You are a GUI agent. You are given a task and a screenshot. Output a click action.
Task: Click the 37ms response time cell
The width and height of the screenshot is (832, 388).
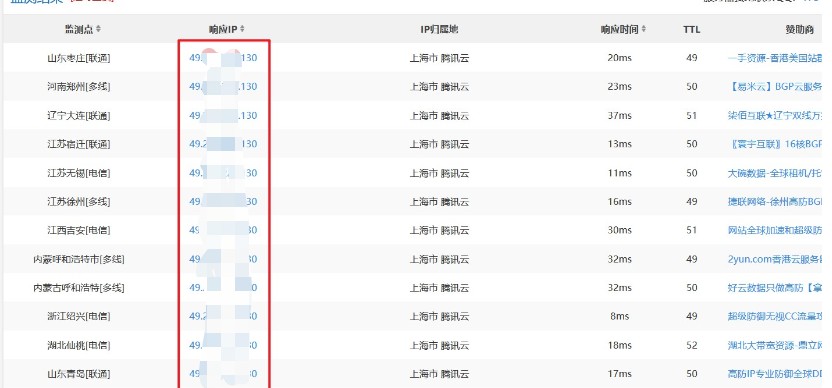pos(619,115)
